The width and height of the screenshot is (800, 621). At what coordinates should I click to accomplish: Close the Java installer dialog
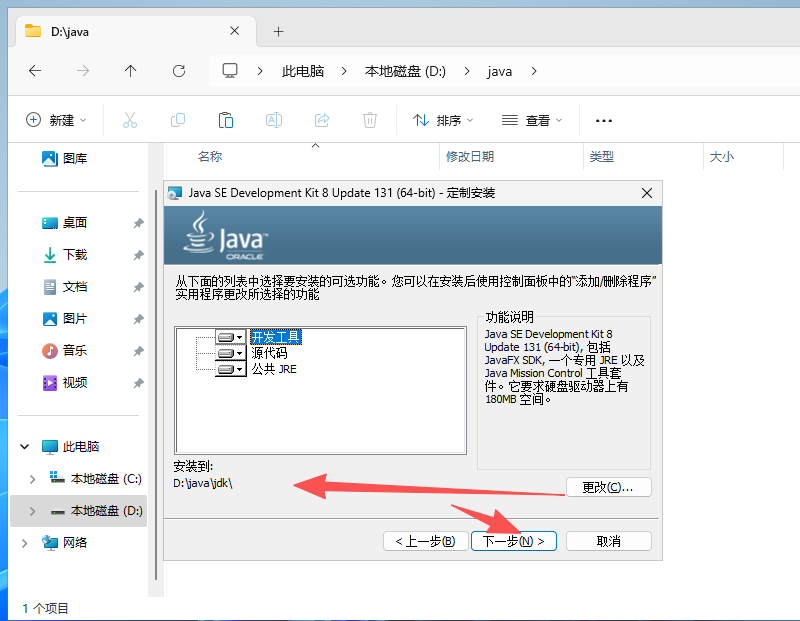(x=646, y=193)
